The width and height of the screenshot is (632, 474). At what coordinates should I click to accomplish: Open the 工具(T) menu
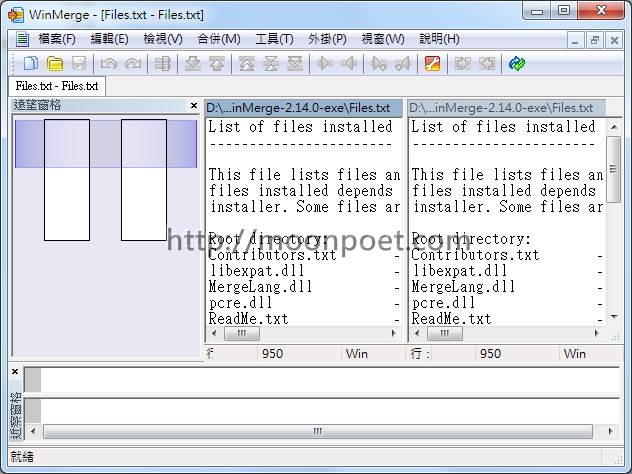[x=274, y=39]
